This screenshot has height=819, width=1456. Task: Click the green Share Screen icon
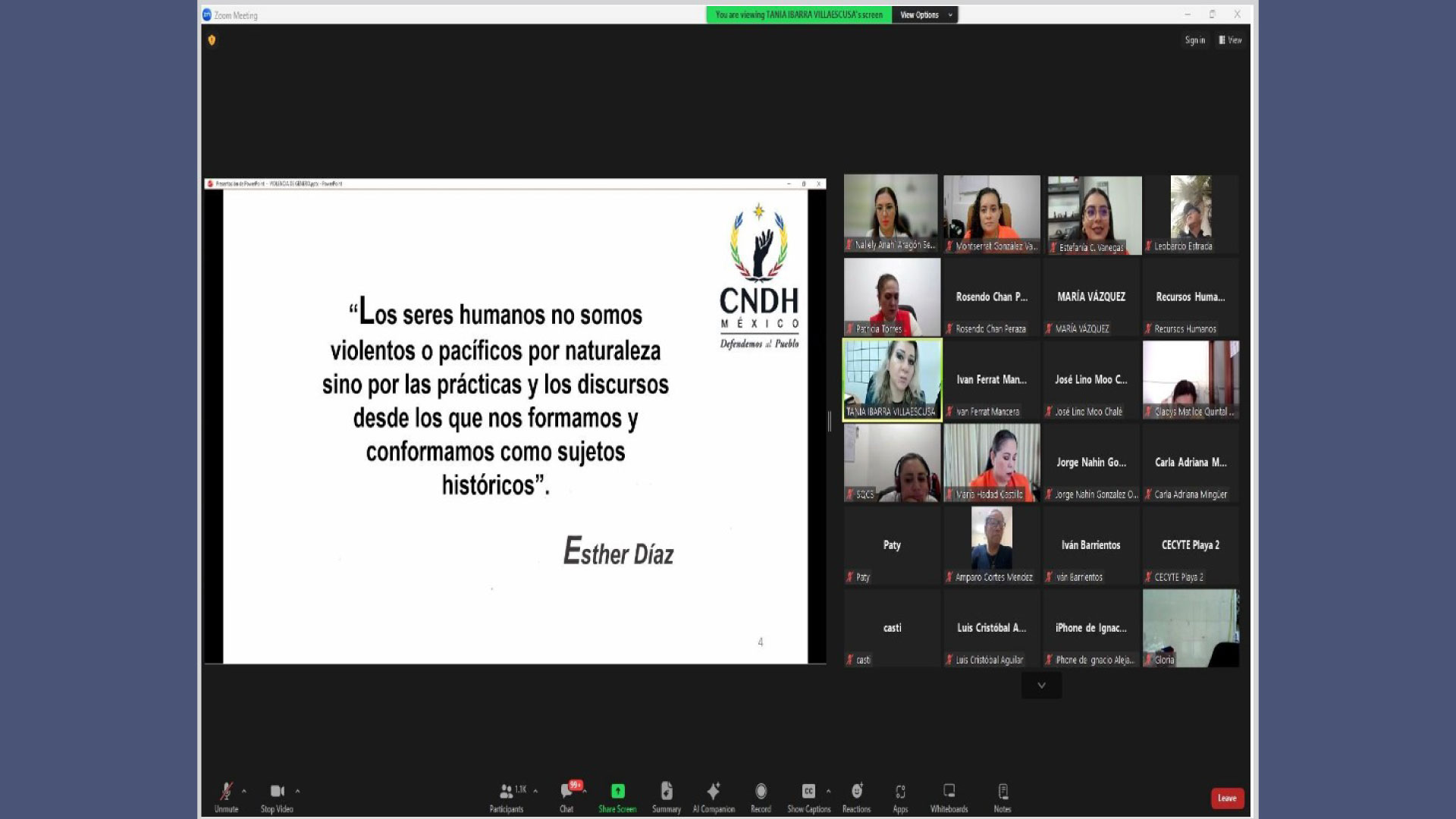(x=617, y=792)
